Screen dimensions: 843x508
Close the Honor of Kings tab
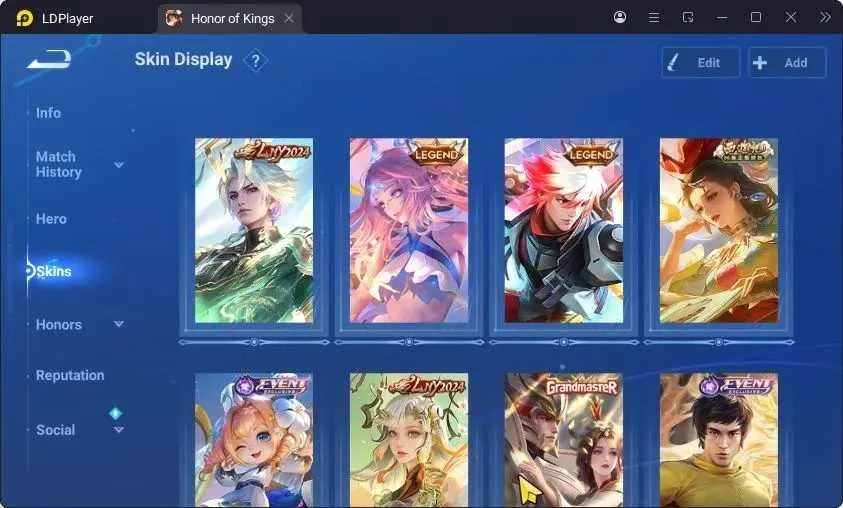[289, 18]
